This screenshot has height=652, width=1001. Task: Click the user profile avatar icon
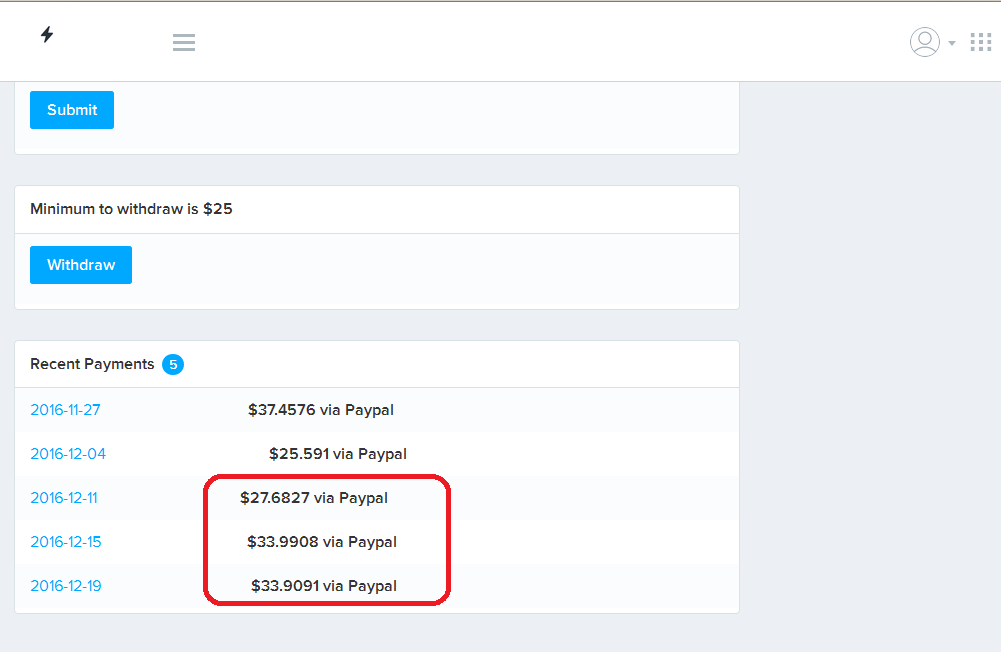[924, 42]
